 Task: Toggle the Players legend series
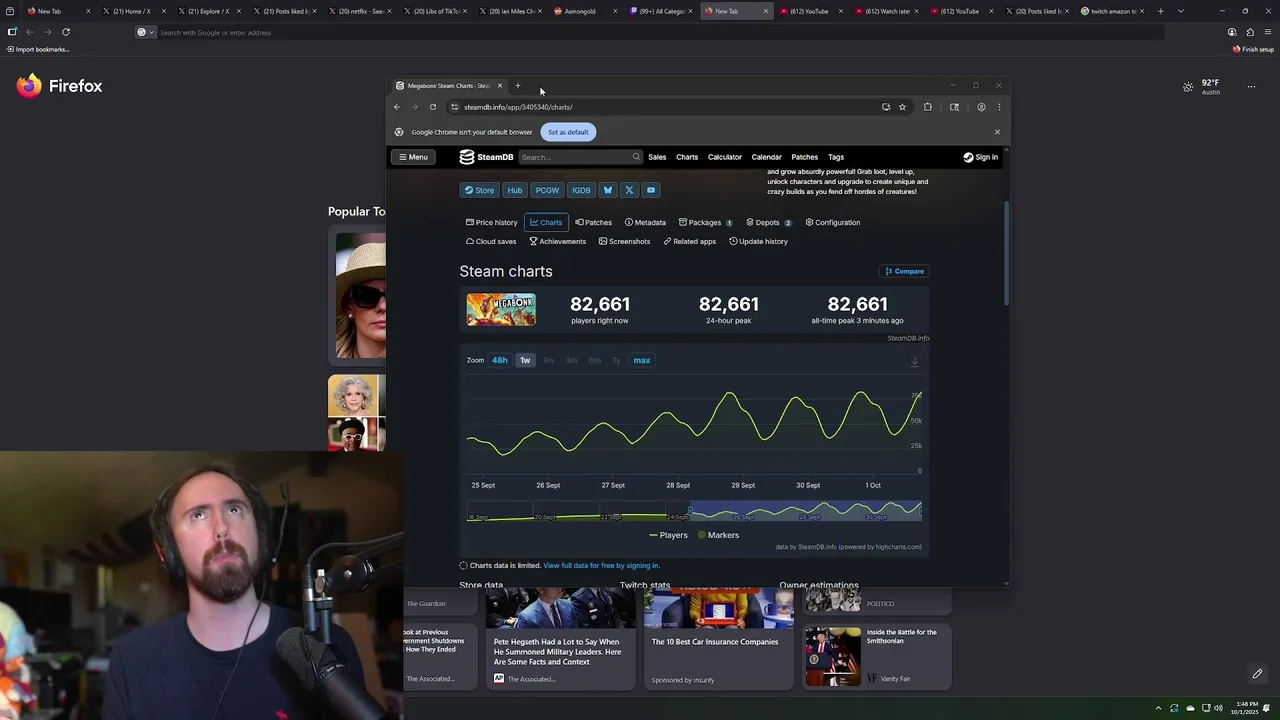point(668,535)
